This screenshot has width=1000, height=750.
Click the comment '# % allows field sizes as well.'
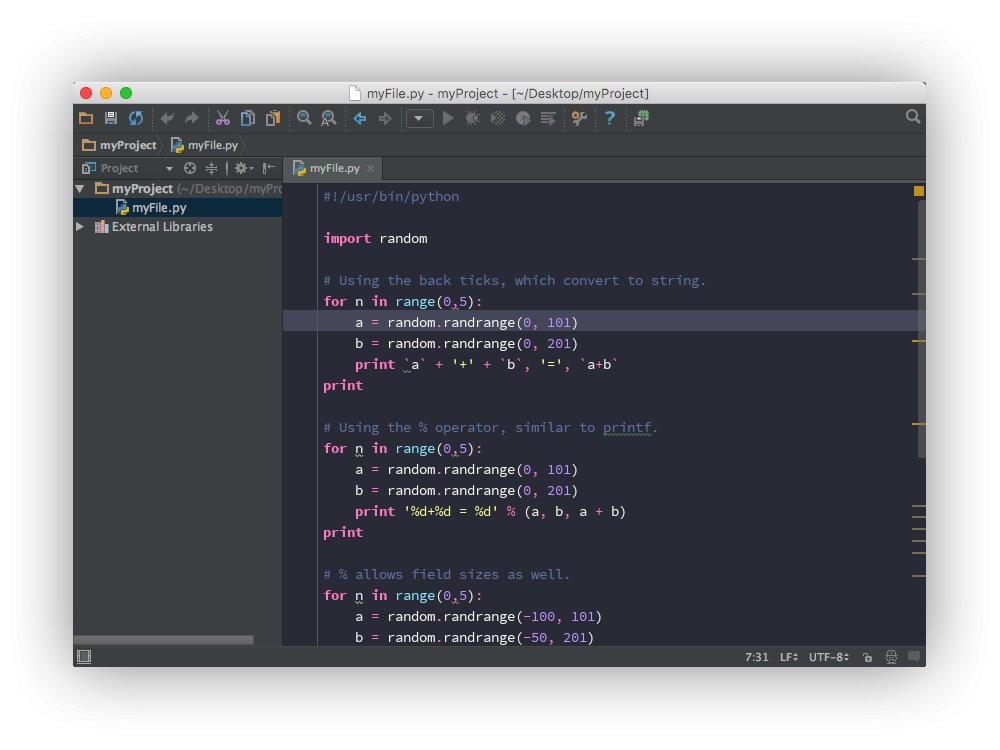[446, 575]
